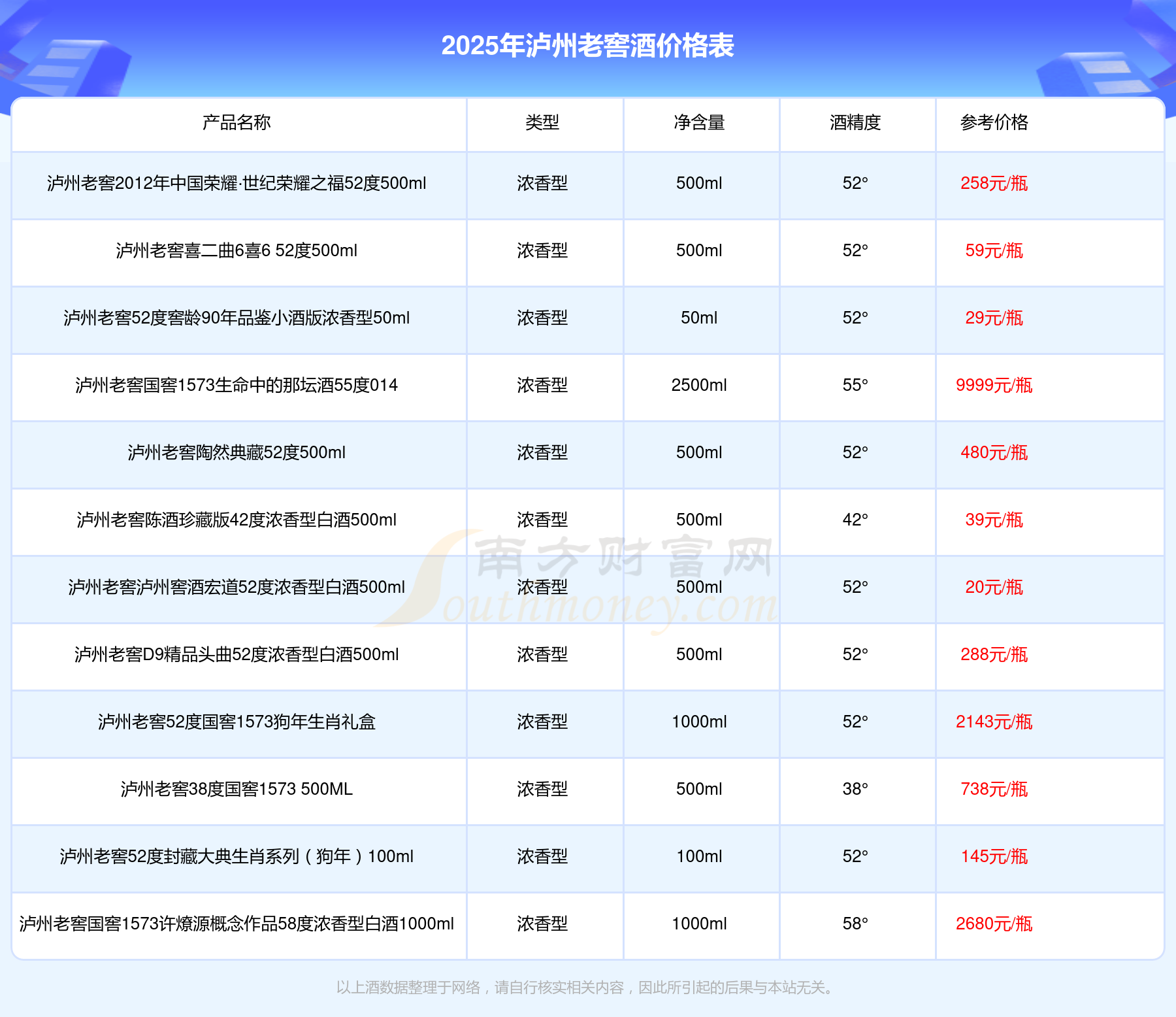
Task: Click the price 145元/瓶
Action: coord(994,856)
